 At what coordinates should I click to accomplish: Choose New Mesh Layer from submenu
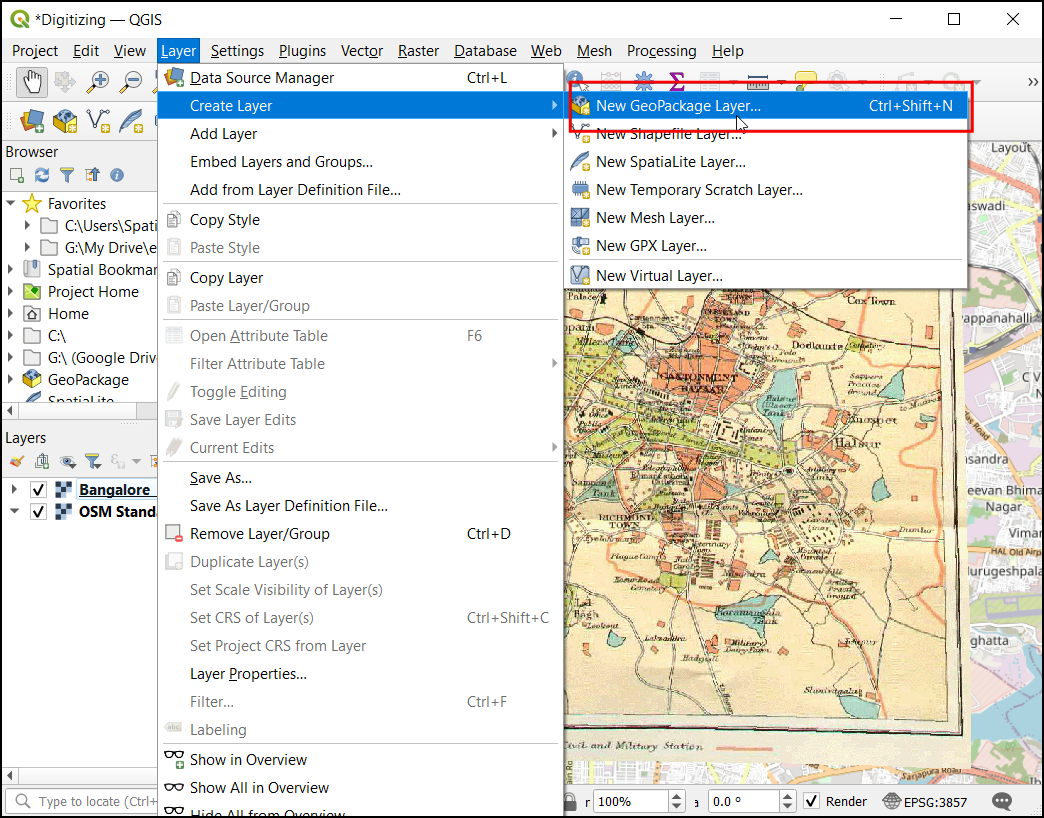pos(766,218)
